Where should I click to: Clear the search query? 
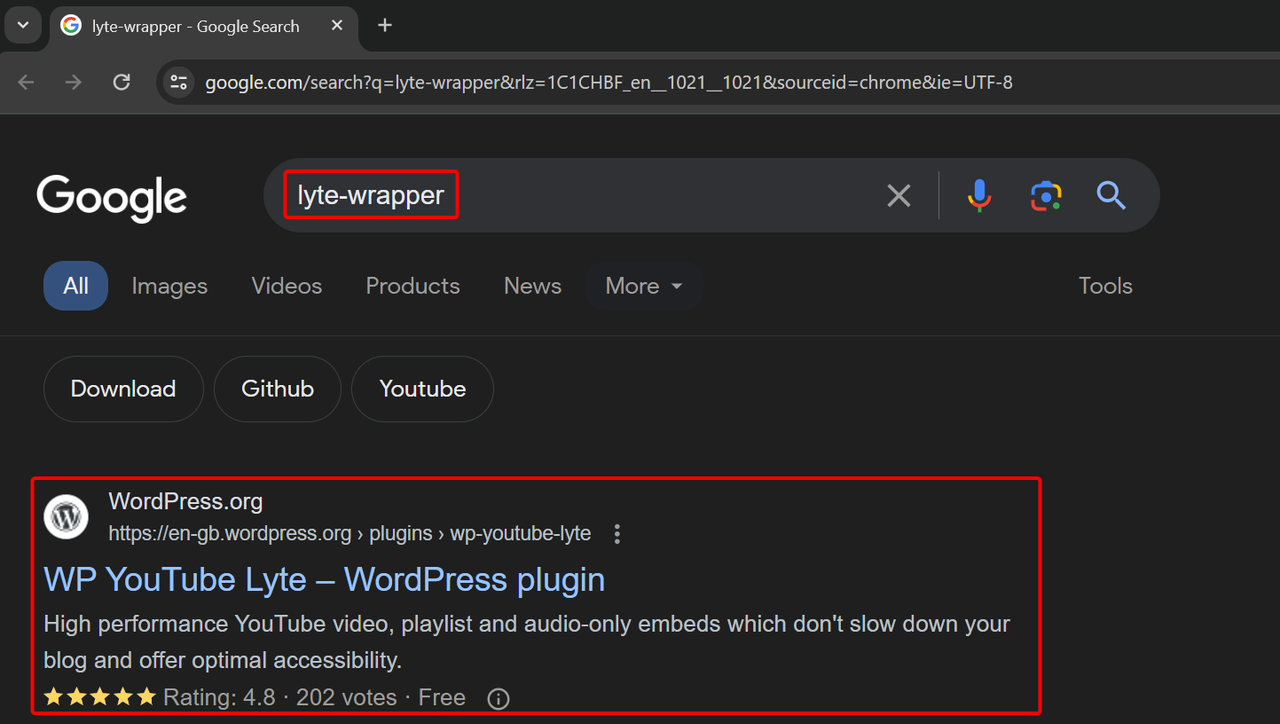(x=899, y=196)
